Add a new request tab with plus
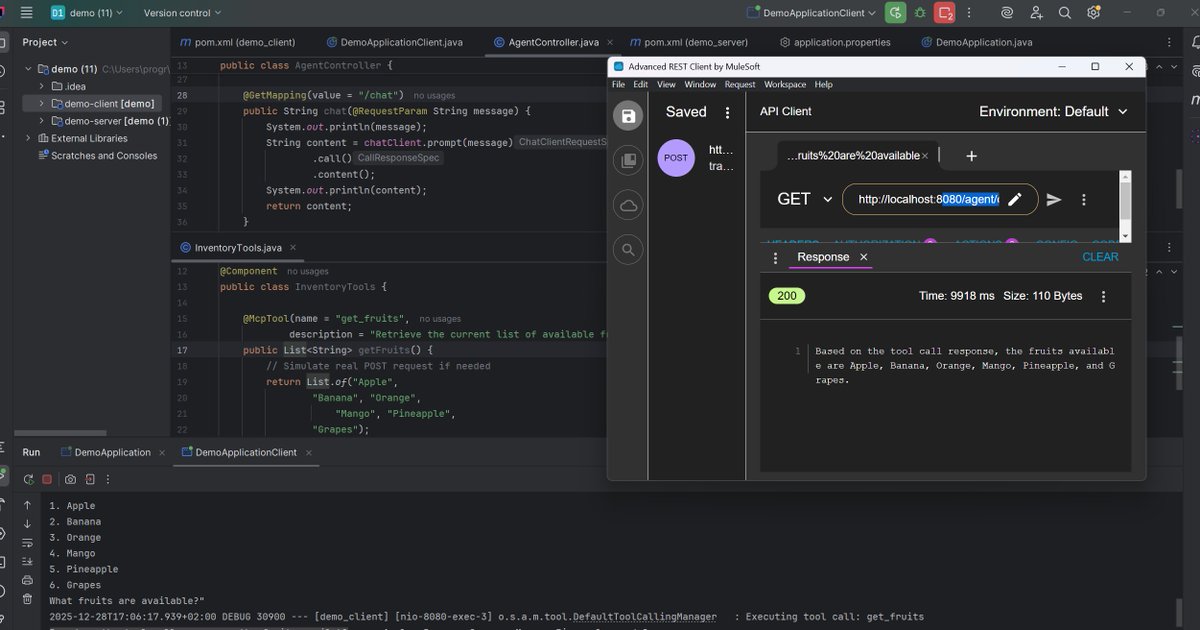This screenshot has width=1200, height=630. pos(971,156)
